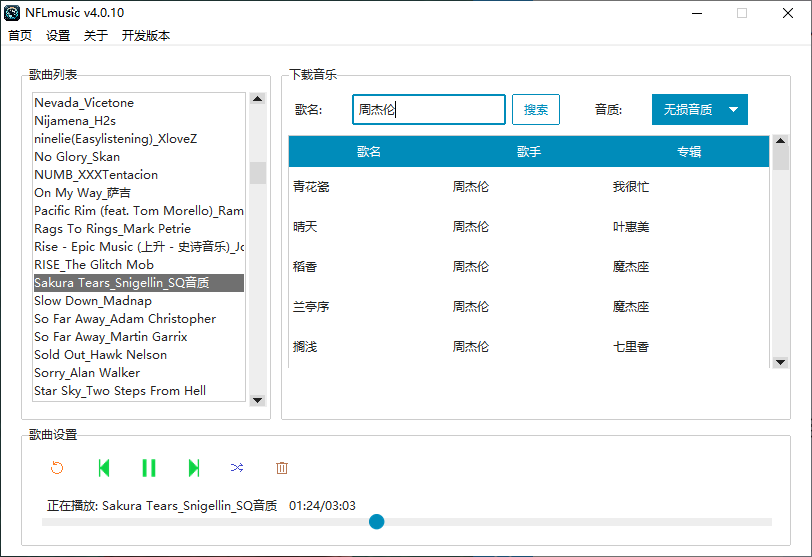Screen dimensions: 812x557
Task: Open the 设置 menu
Action: point(58,36)
